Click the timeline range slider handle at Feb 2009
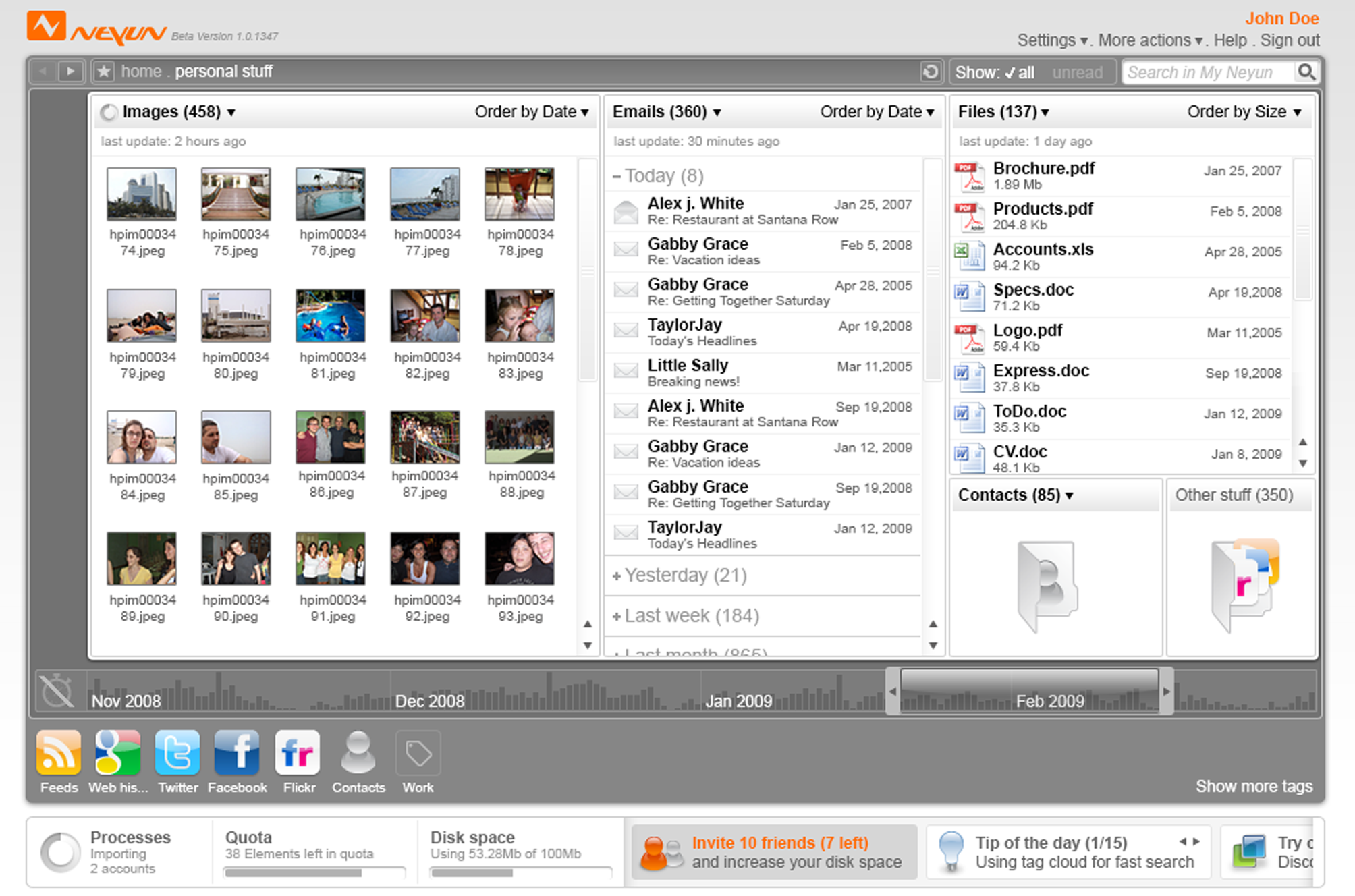The width and height of the screenshot is (1355, 896). pyautogui.click(x=1030, y=691)
